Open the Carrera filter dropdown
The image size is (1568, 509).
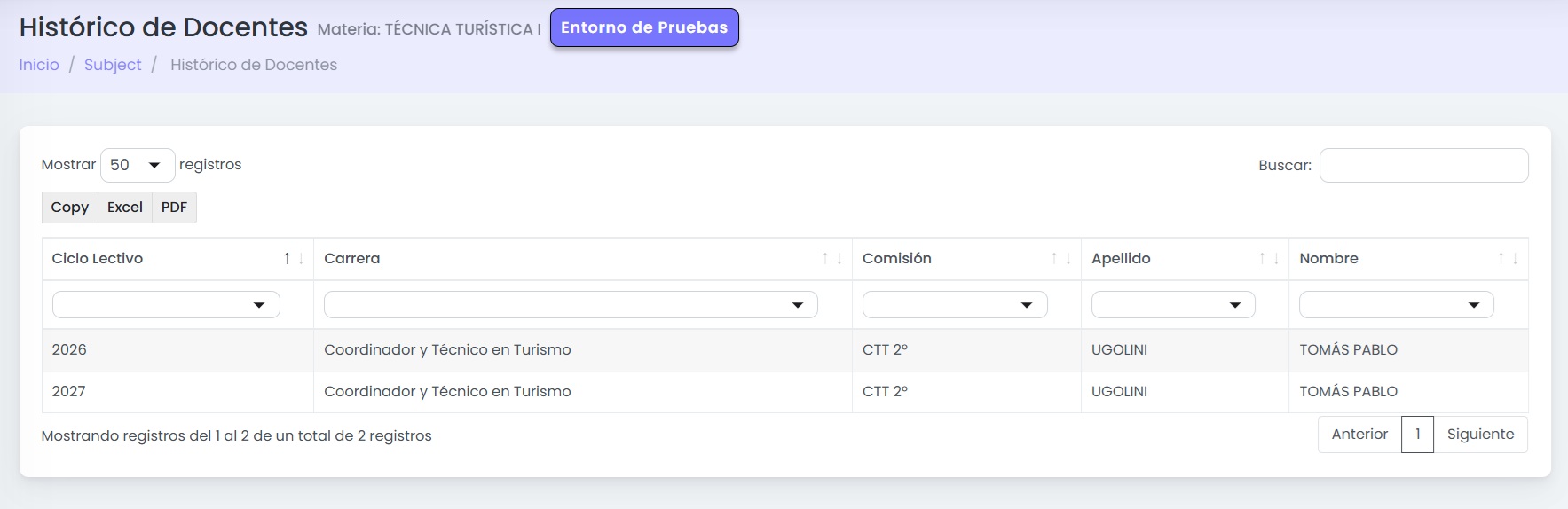tap(571, 305)
